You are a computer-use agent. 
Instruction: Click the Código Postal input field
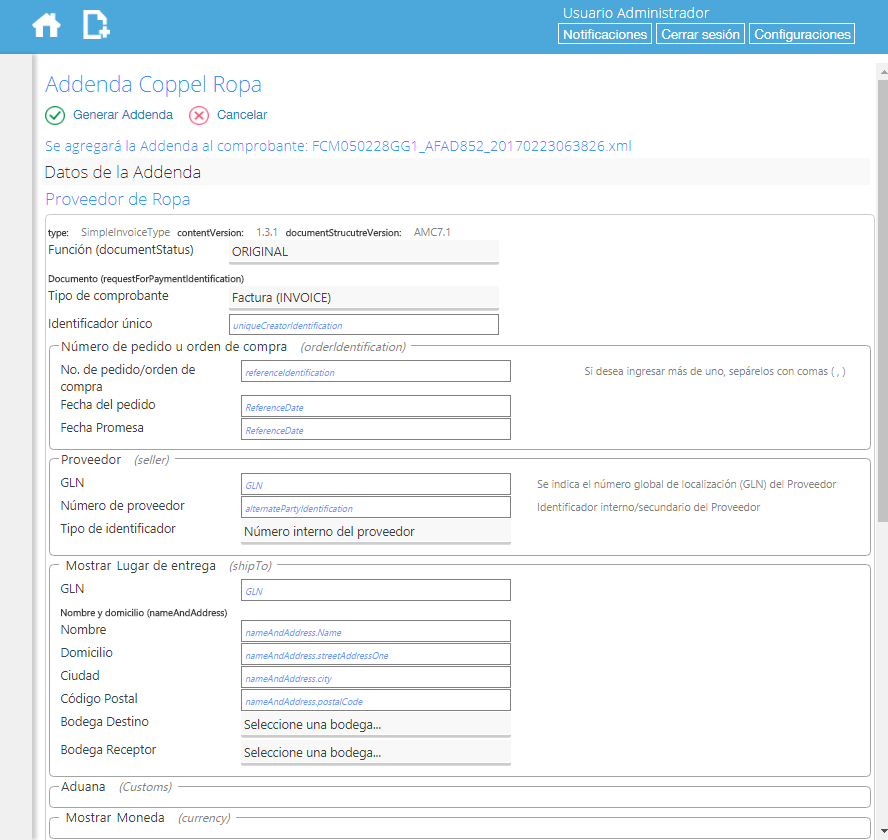coord(375,700)
